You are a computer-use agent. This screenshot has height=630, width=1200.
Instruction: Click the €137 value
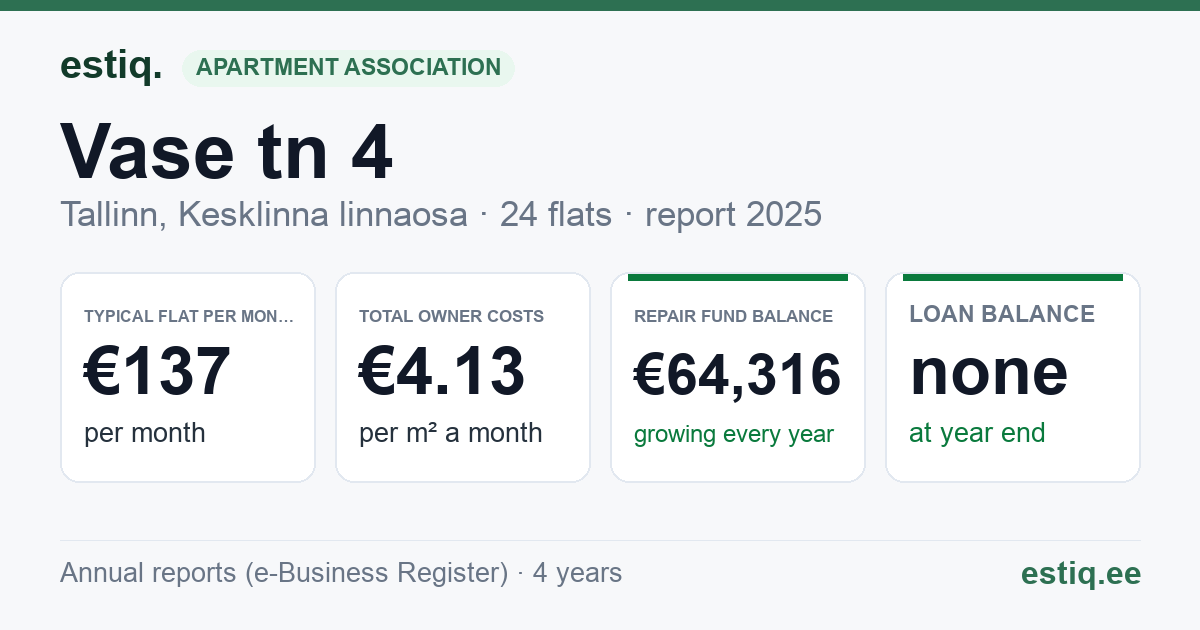pos(158,371)
